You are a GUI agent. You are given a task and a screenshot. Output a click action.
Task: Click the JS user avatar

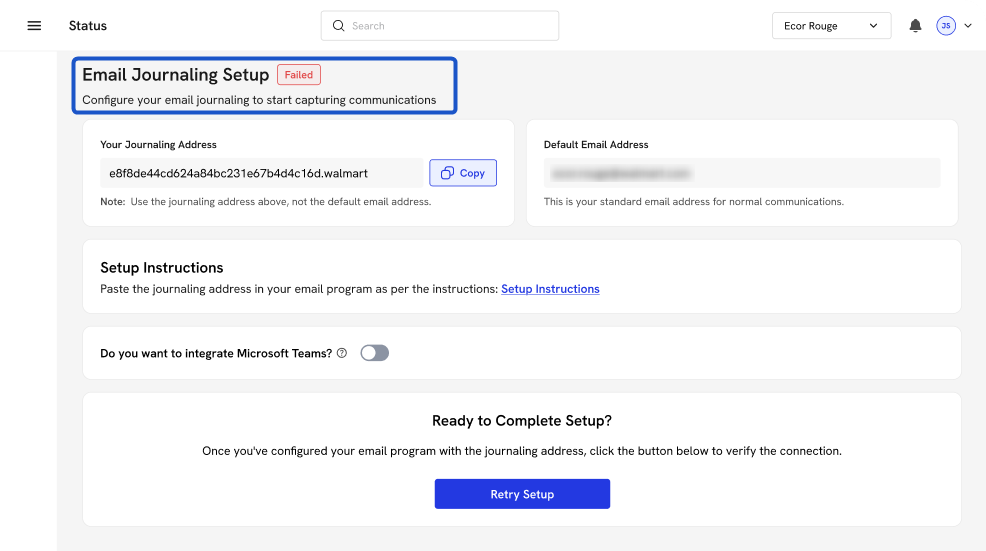tap(945, 26)
